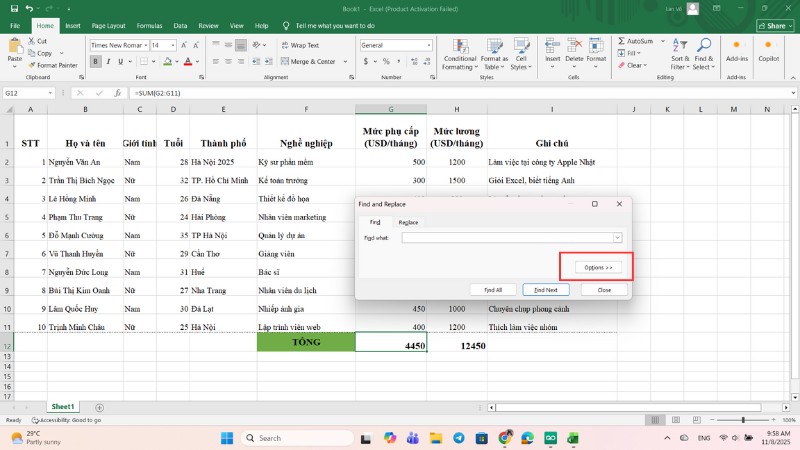Viewport: 800px width, 450px height.
Task: Click the Save icon in the title bar
Action: click(x=12, y=8)
